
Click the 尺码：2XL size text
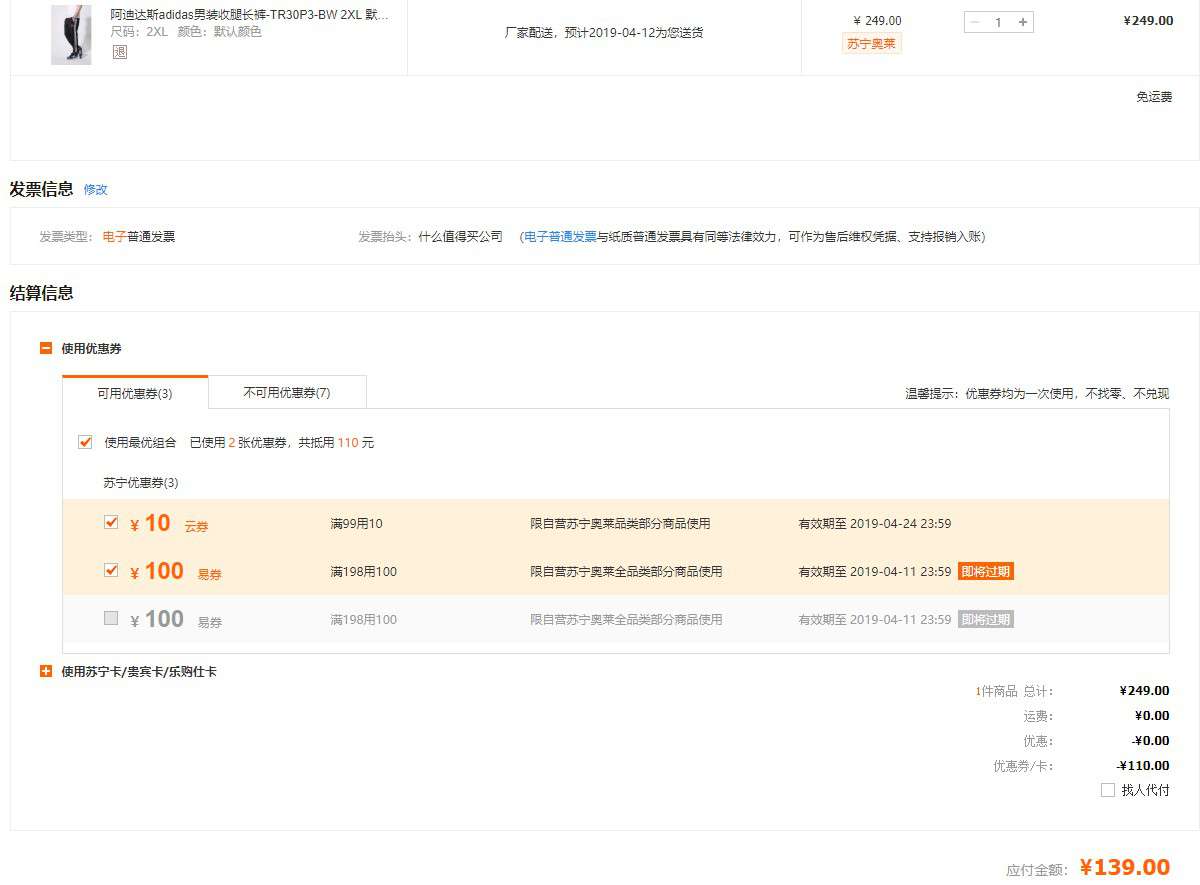coord(139,32)
